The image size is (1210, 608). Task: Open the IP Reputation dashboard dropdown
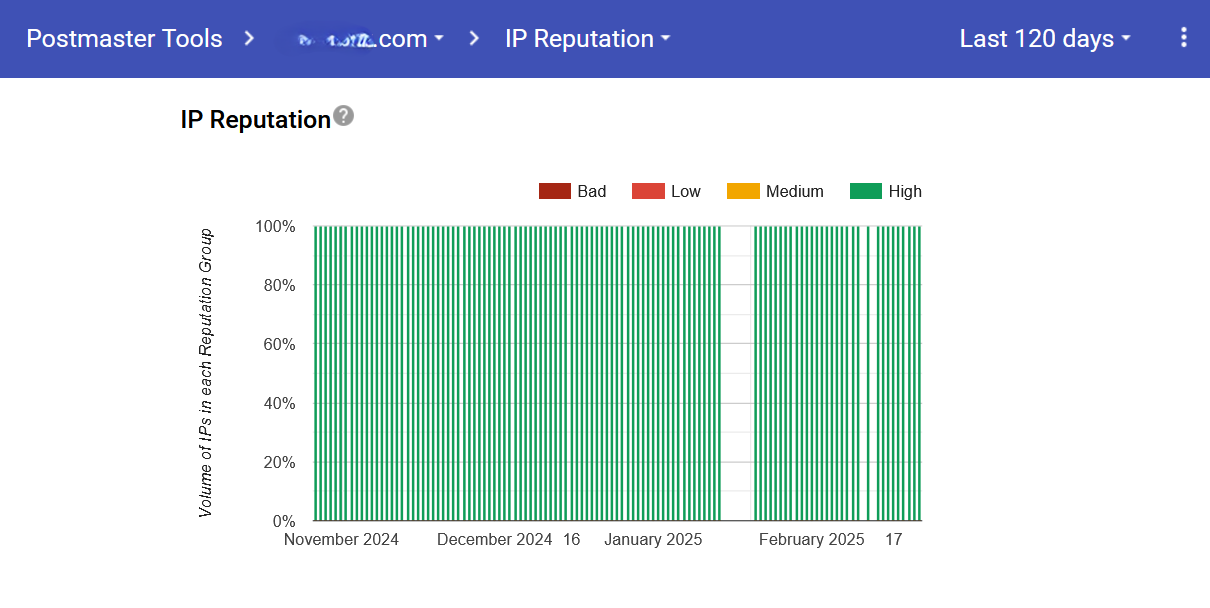tap(587, 39)
